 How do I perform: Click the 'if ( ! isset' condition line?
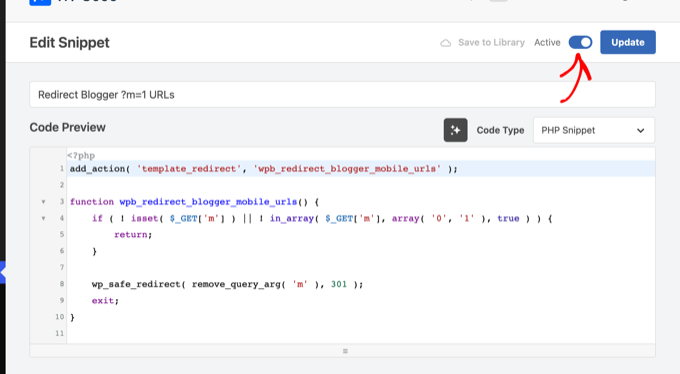322,218
